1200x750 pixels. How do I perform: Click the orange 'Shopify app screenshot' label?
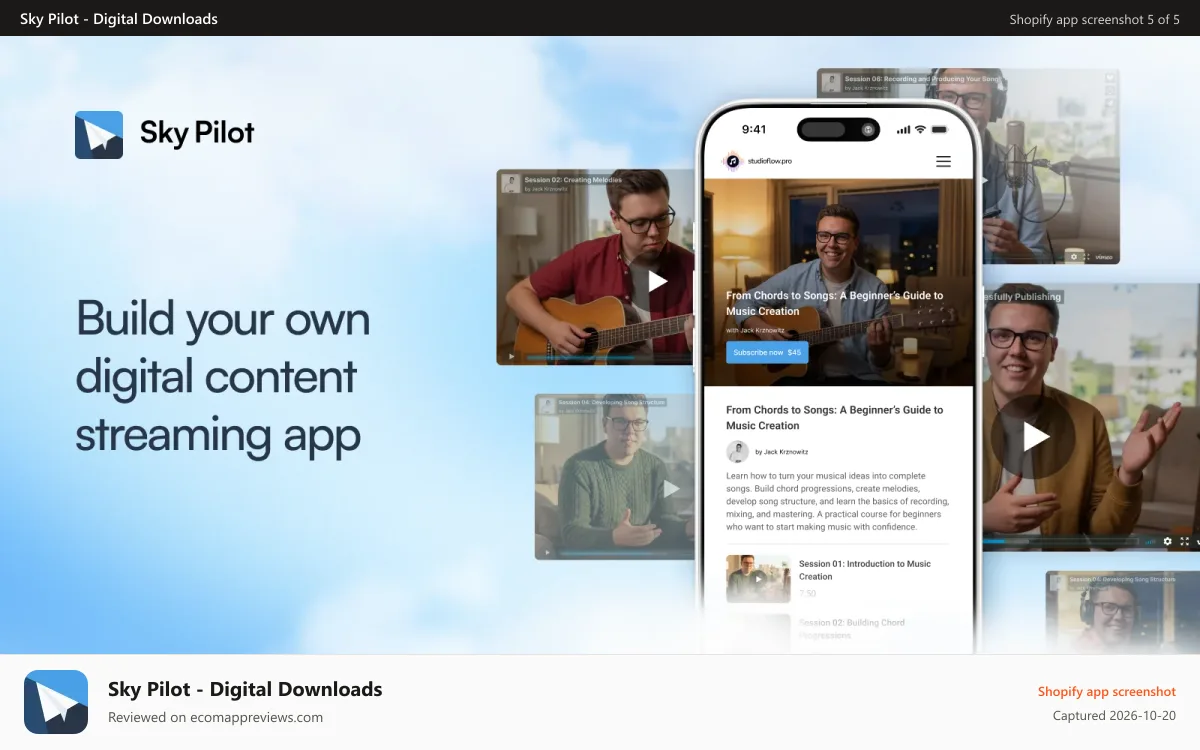1107,691
